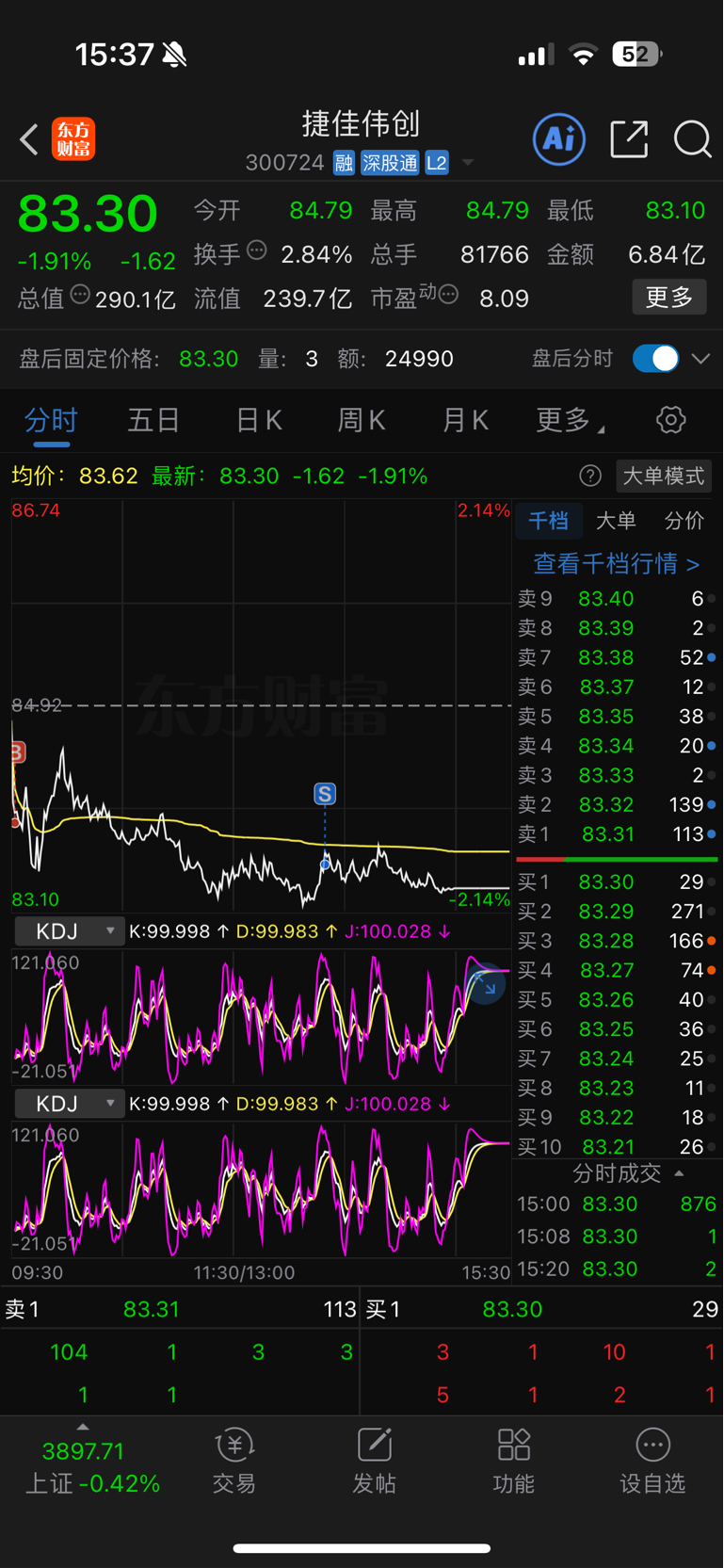Tap the share export icon

coord(629,139)
